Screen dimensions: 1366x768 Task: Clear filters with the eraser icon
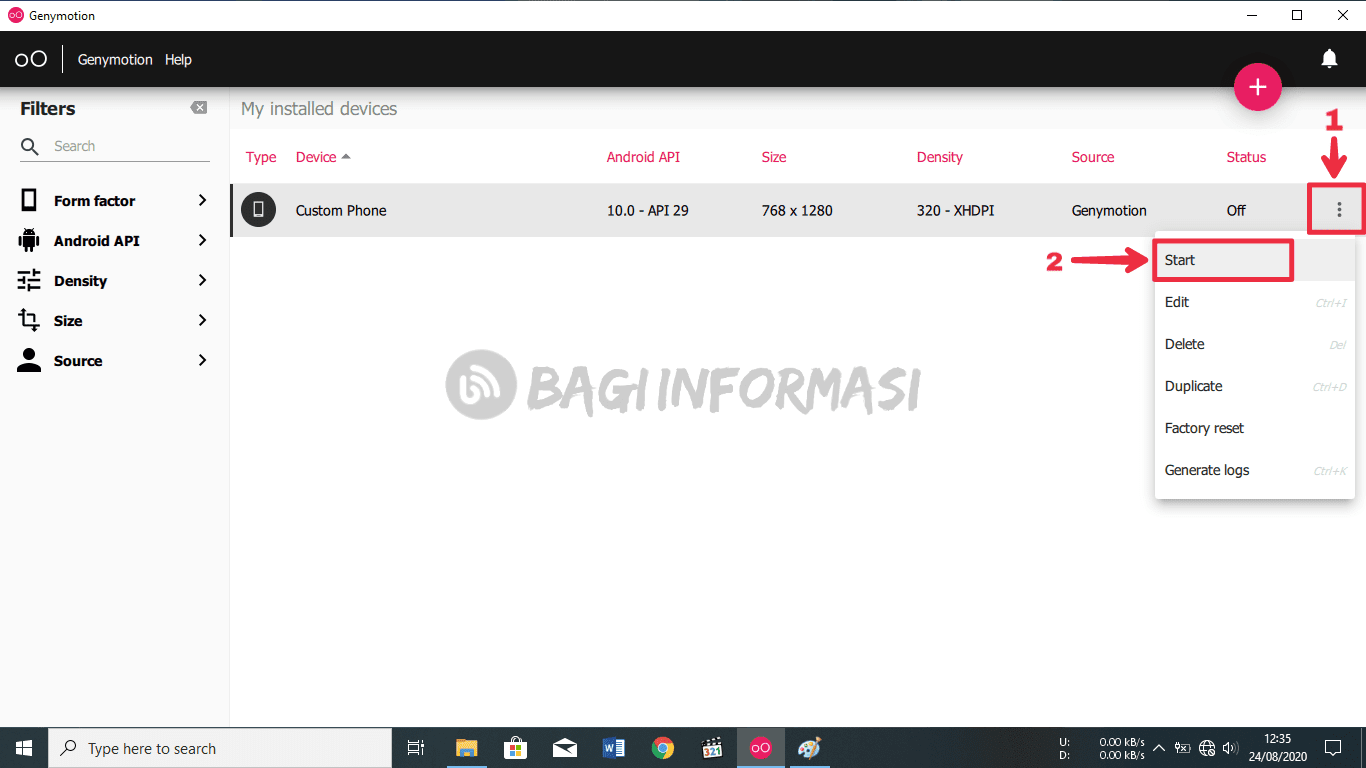coord(199,108)
